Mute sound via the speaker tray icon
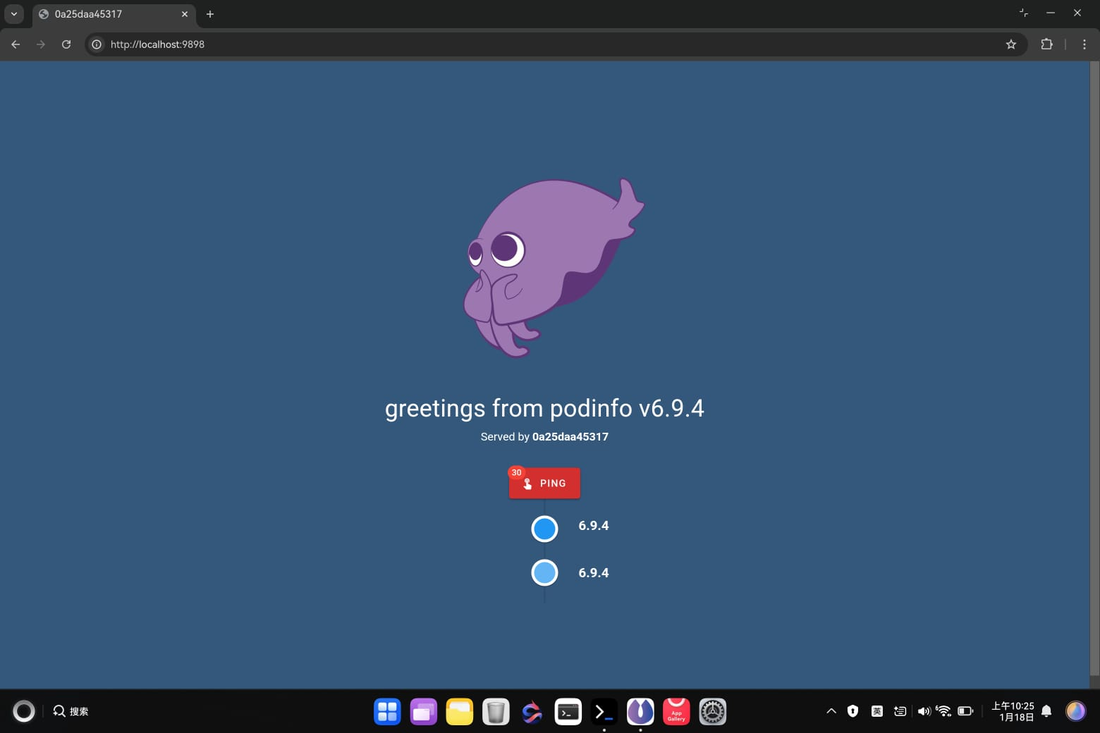This screenshot has height=733, width=1100. (922, 710)
